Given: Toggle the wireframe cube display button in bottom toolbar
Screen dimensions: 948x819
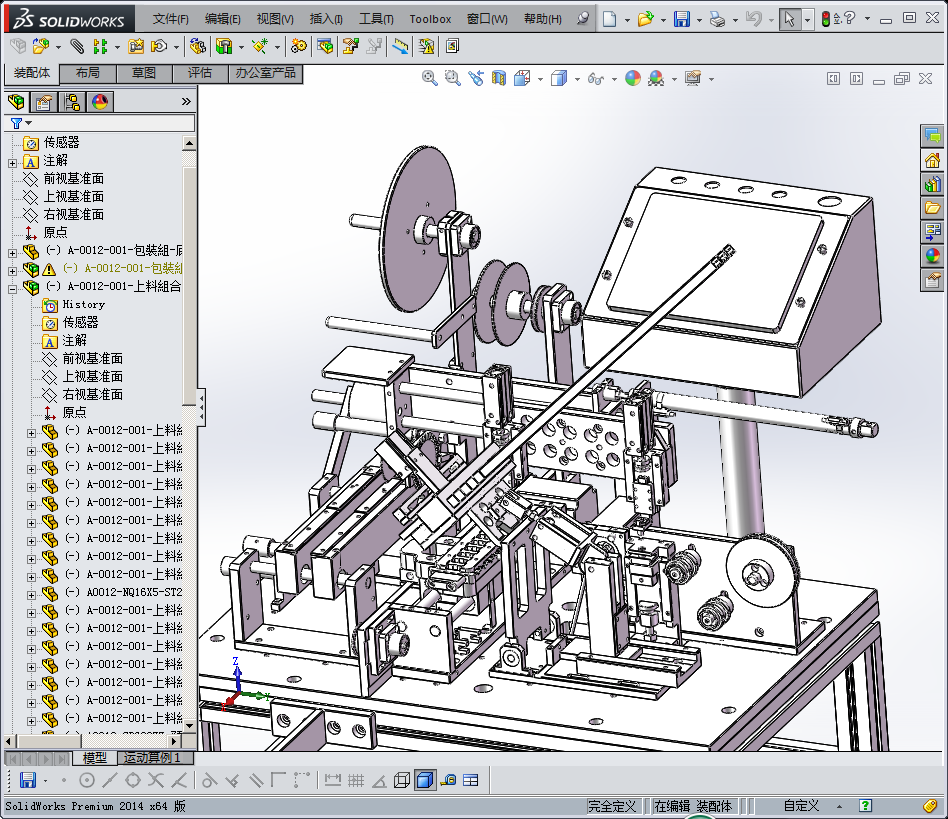Looking at the screenshot, I should pyautogui.click(x=402, y=780).
